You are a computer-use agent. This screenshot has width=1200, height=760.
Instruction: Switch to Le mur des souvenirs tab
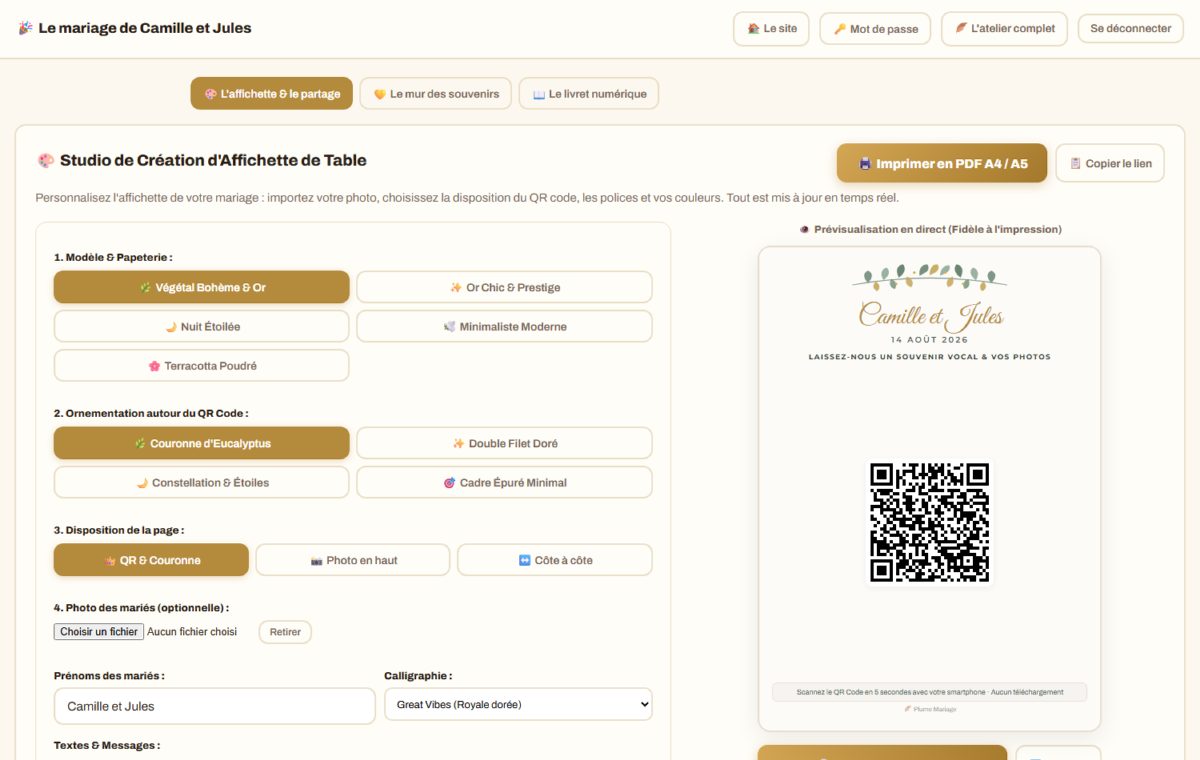tap(436, 94)
